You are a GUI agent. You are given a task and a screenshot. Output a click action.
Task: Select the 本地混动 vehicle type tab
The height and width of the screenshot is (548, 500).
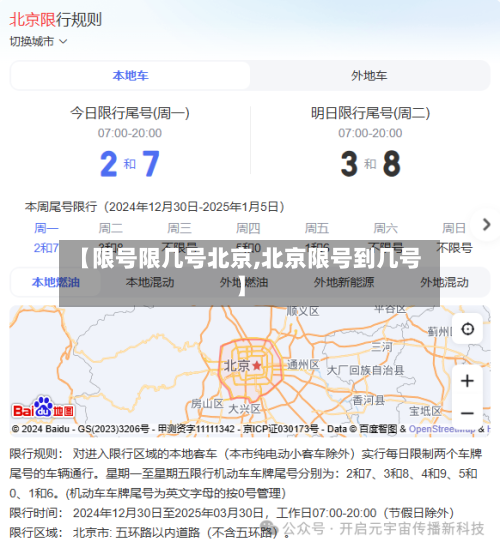[150, 282]
